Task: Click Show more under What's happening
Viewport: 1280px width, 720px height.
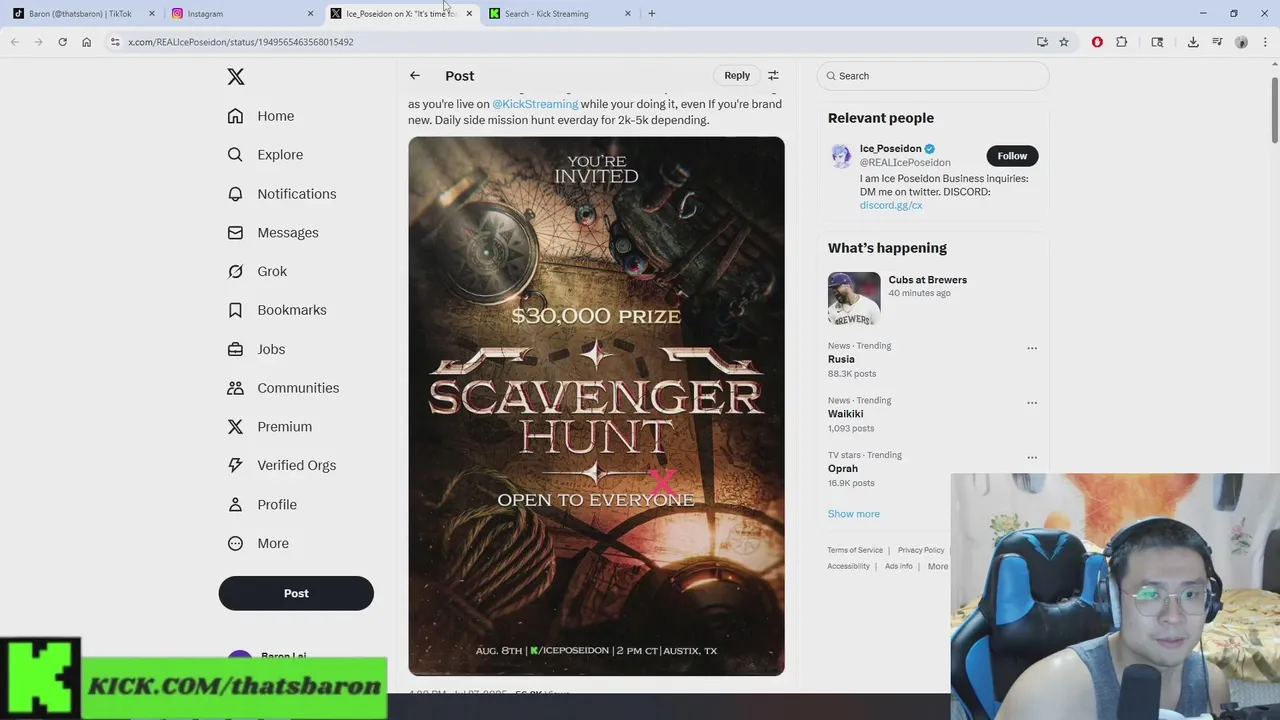Action: pos(854,514)
